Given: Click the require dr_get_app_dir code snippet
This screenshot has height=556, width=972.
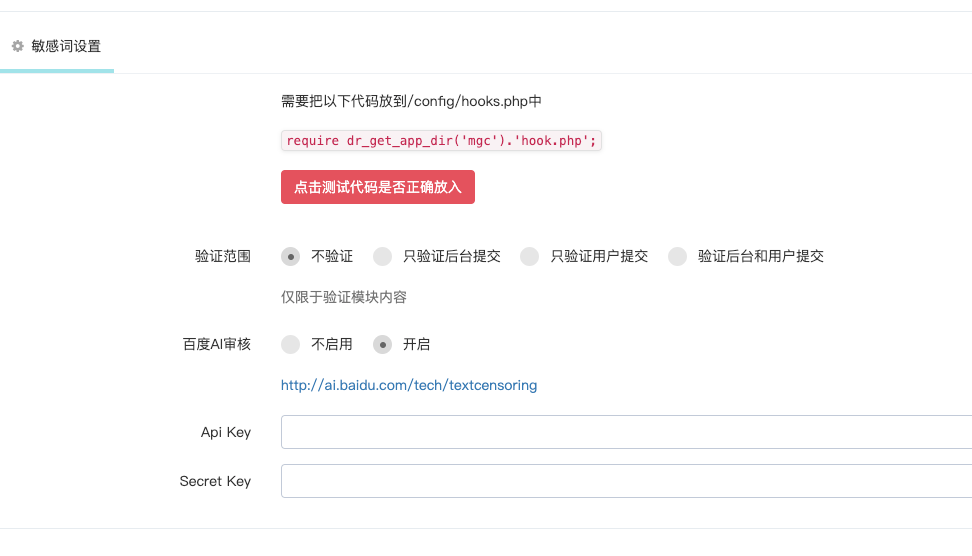Looking at the screenshot, I should [x=441, y=141].
